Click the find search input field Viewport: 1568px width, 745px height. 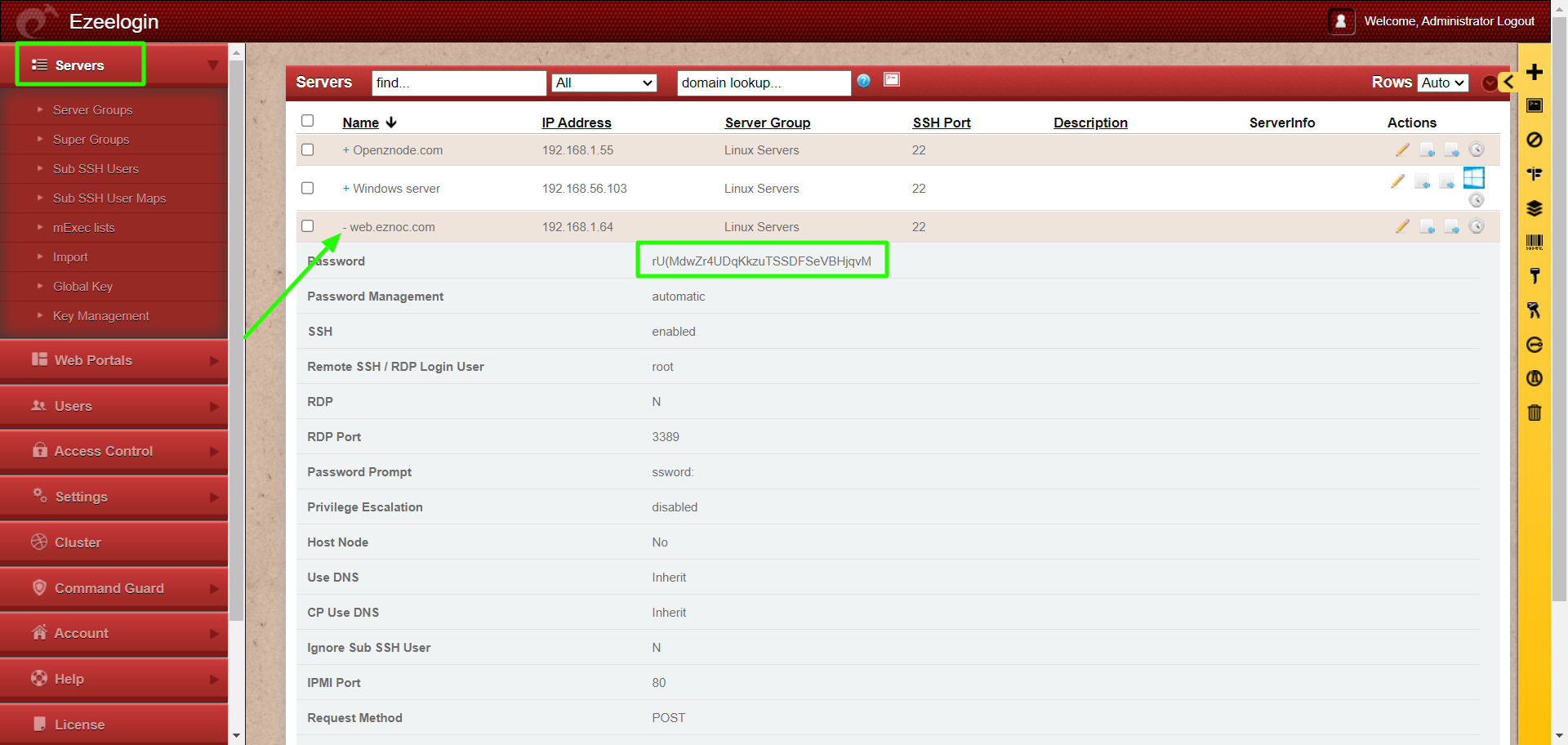point(459,83)
